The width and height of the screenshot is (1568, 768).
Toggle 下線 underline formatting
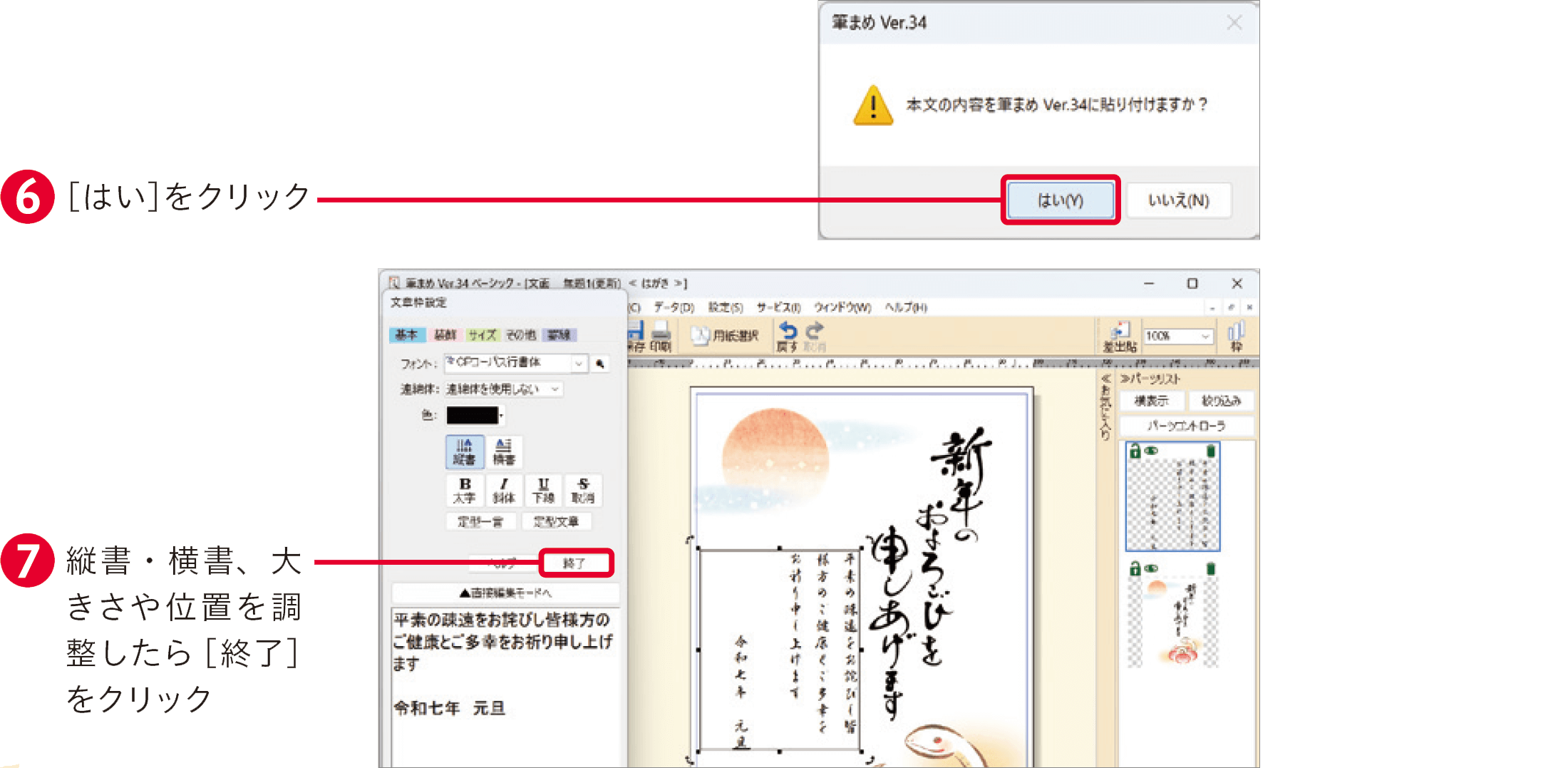click(x=543, y=491)
